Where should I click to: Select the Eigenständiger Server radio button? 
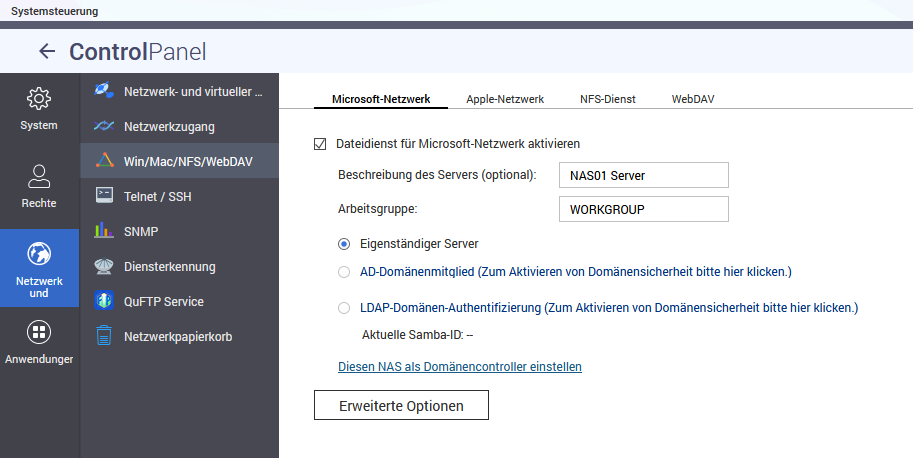344,243
